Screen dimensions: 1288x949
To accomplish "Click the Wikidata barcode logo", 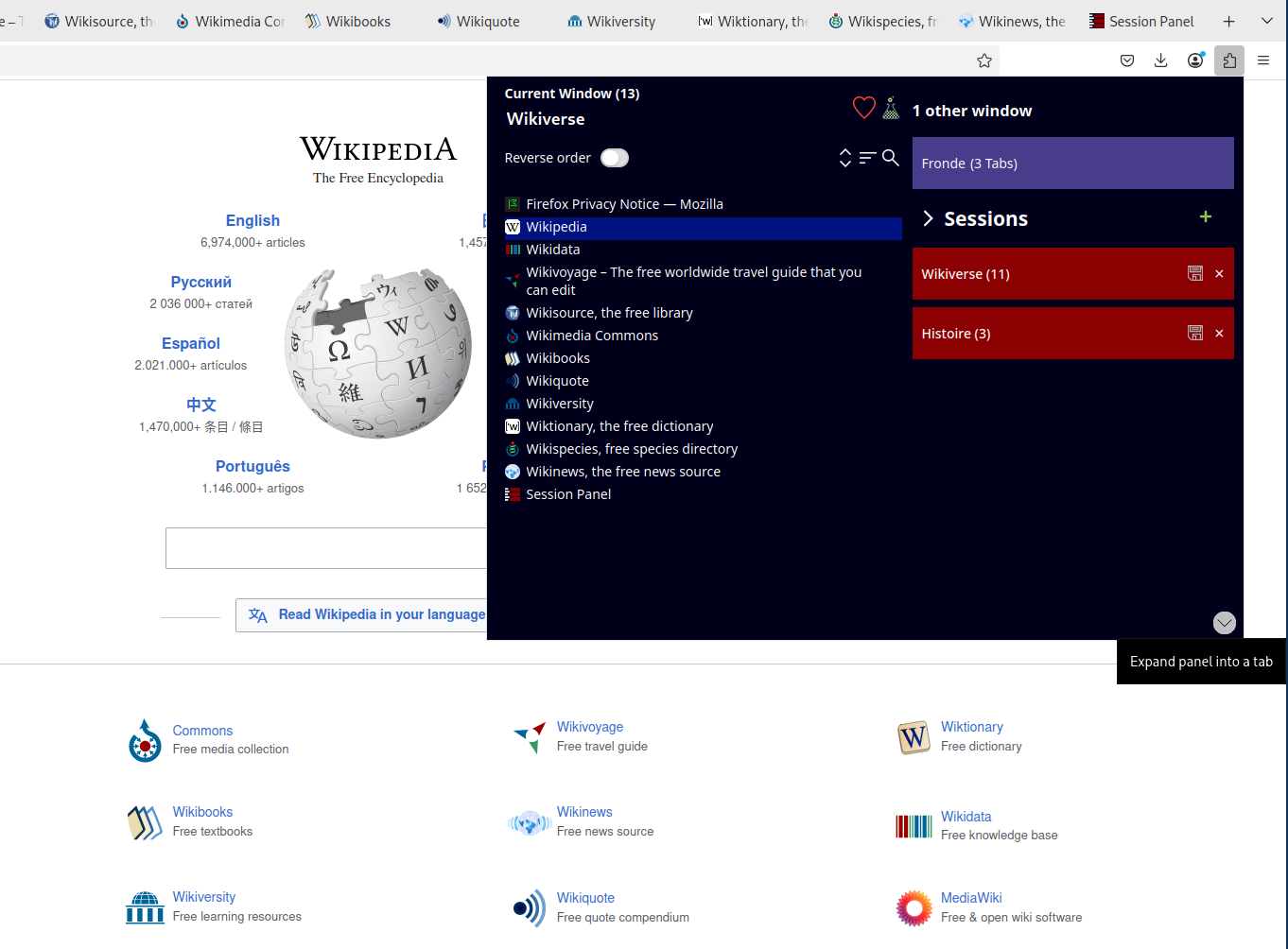I will (914, 826).
